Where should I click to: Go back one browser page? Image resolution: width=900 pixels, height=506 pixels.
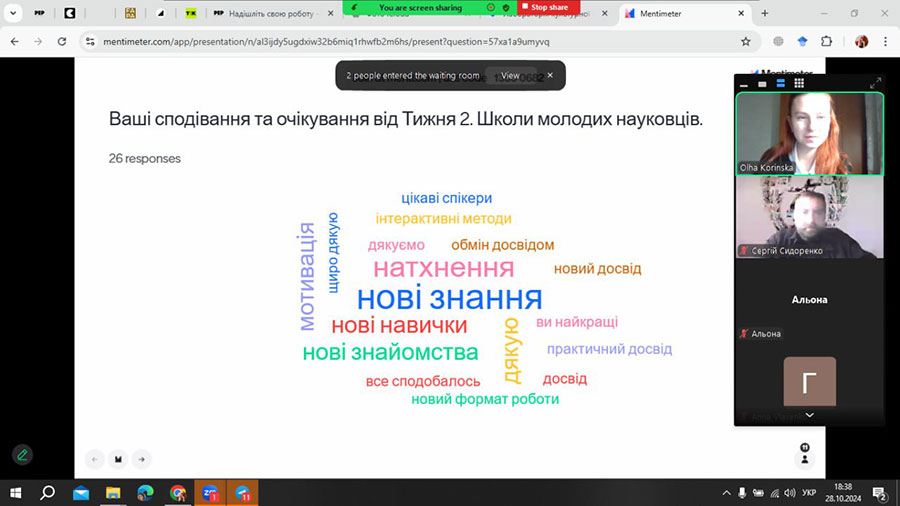pos(14,41)
